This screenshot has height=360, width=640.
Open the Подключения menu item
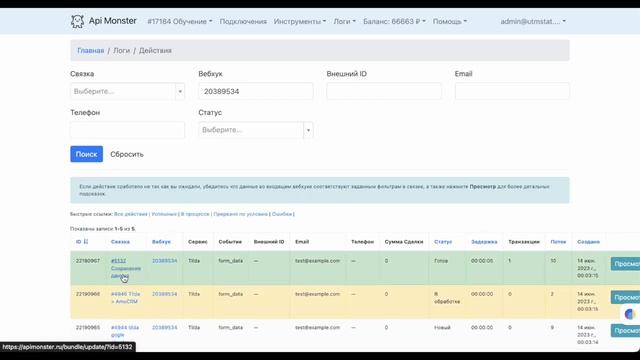(243, 21)
